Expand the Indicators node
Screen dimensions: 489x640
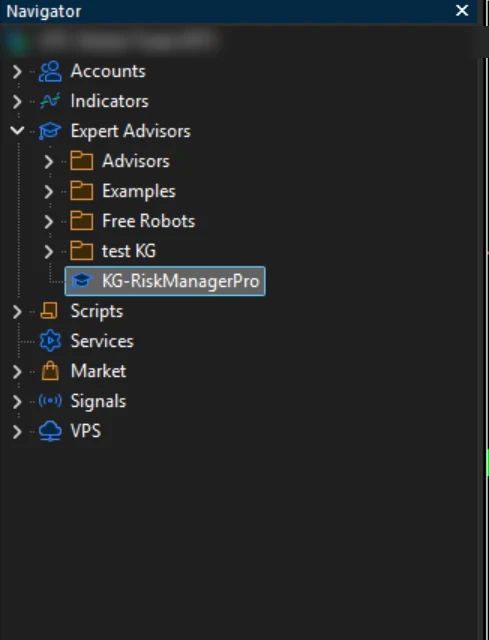17,102
